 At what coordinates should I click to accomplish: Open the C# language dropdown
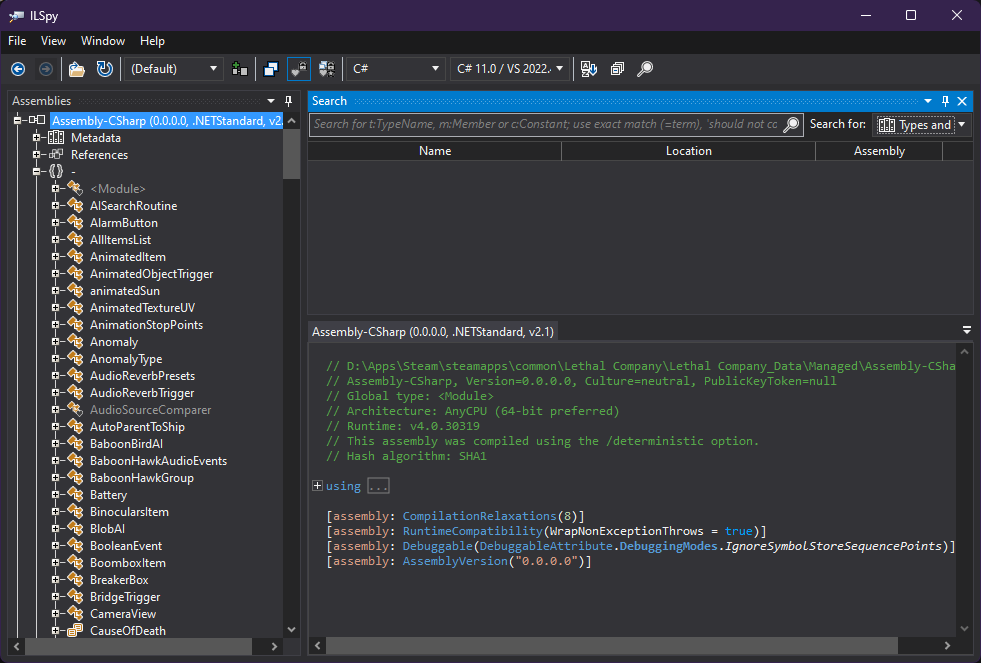pos(395,69)
